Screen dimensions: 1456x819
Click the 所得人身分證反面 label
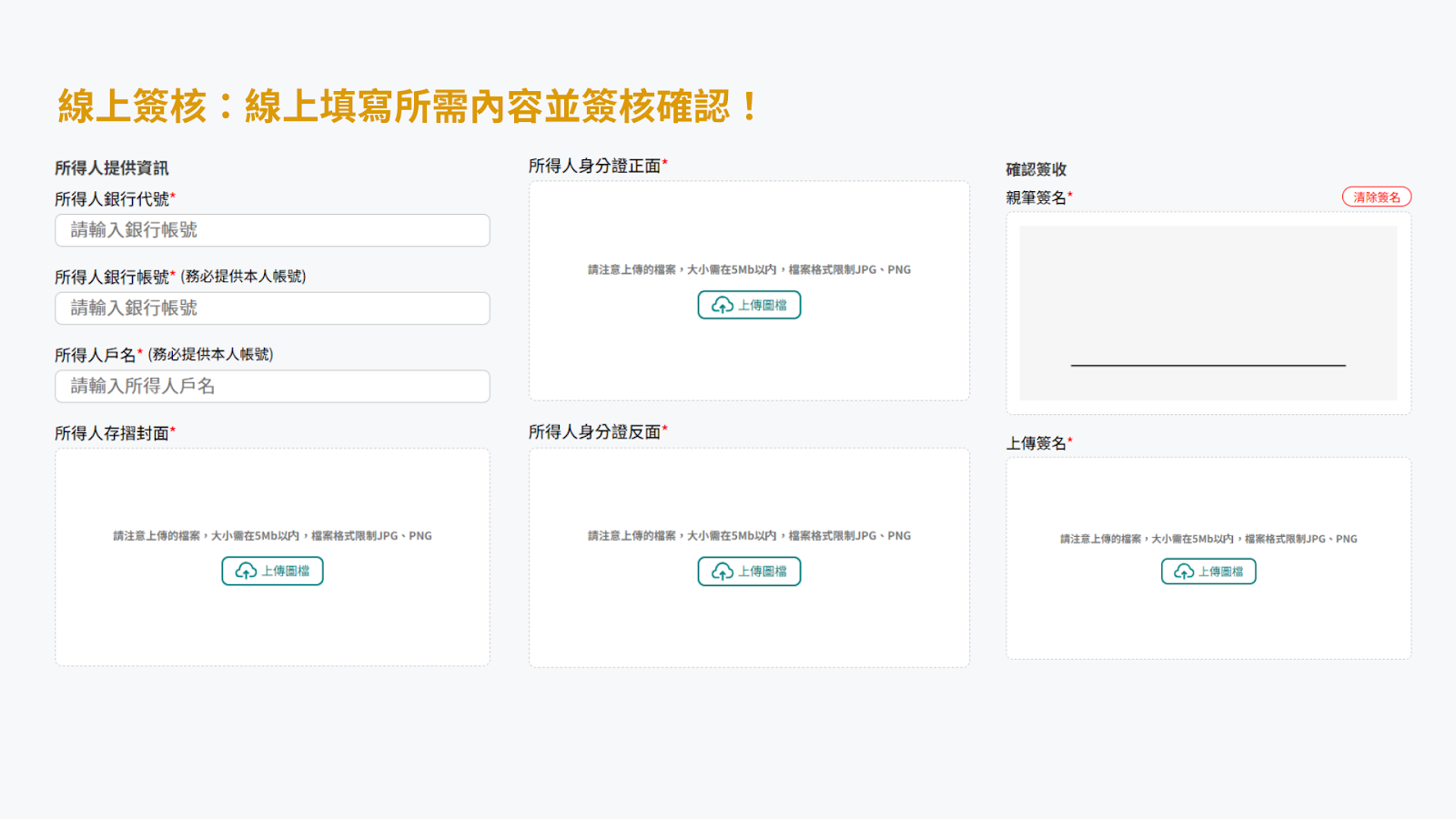598,432
